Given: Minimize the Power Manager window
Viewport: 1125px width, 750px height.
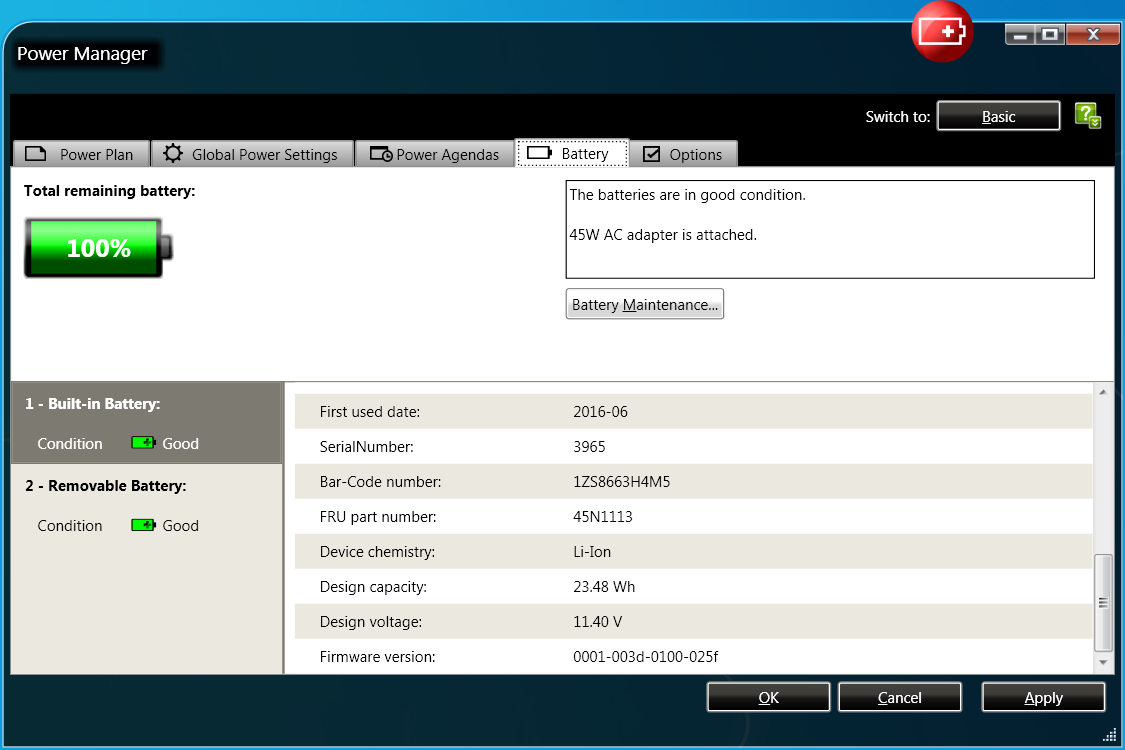Looking at the screenshot, I should tap(1020, 34).
